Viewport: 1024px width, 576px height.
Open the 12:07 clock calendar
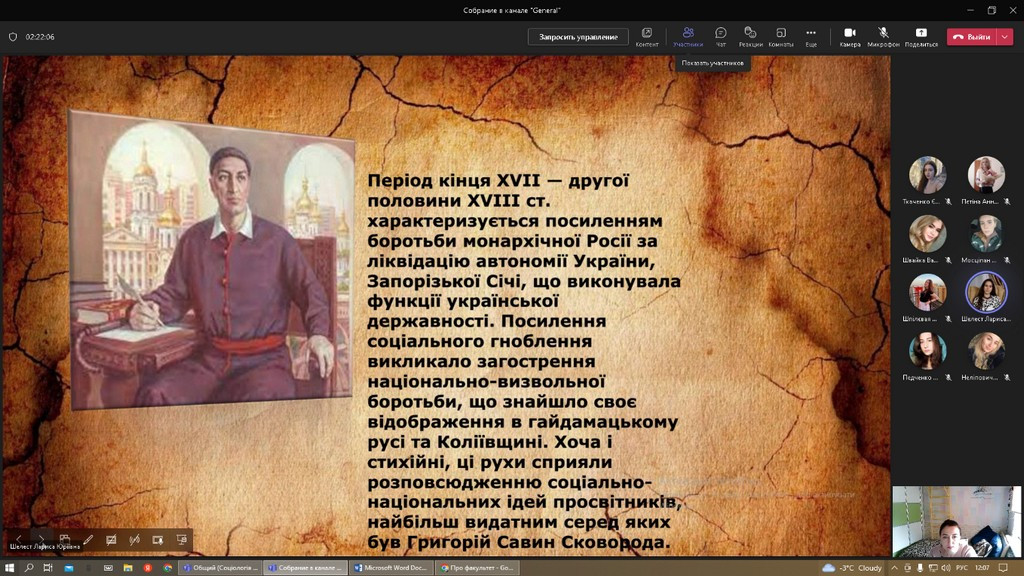pyautogui.click(x=982, y=568)
